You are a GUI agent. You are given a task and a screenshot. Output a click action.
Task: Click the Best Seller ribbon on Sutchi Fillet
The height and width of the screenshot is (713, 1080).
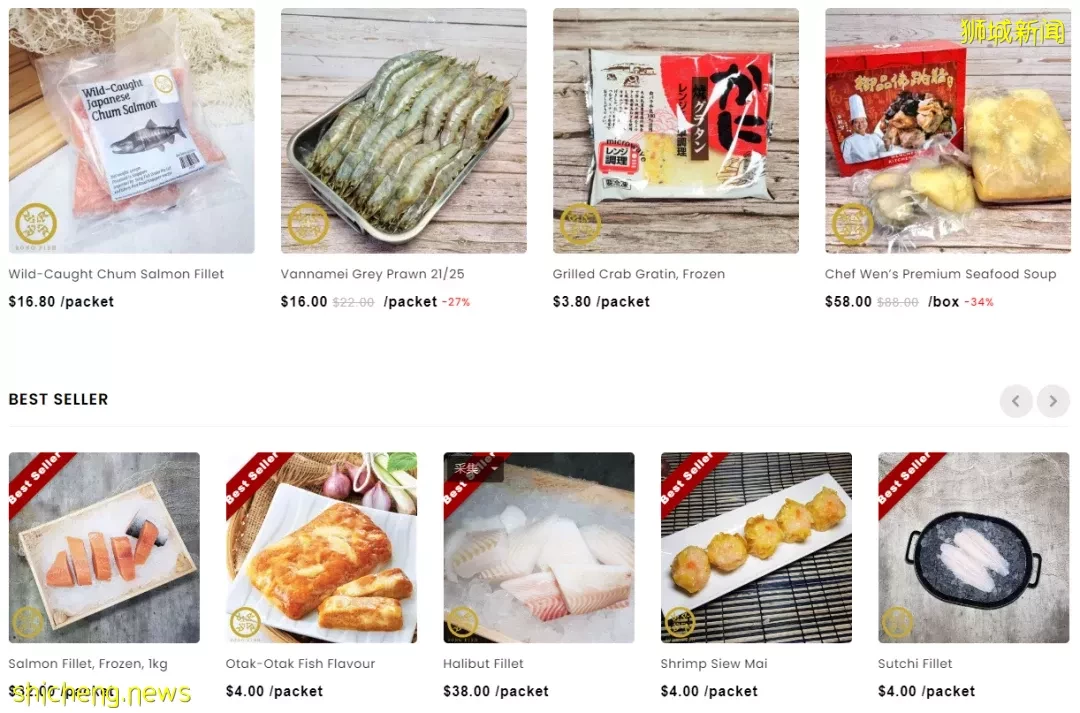tap(908, 482)
